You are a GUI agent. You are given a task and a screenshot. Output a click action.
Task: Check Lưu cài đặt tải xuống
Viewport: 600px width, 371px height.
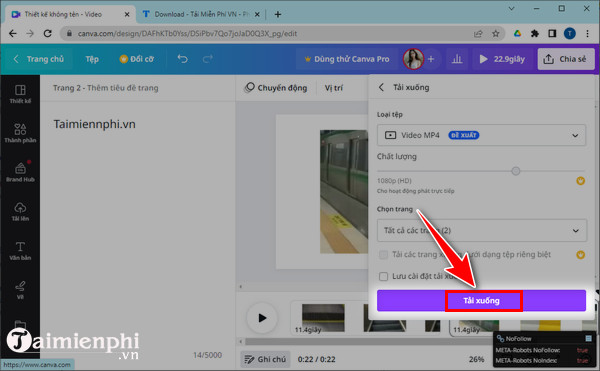click(383, 276)
